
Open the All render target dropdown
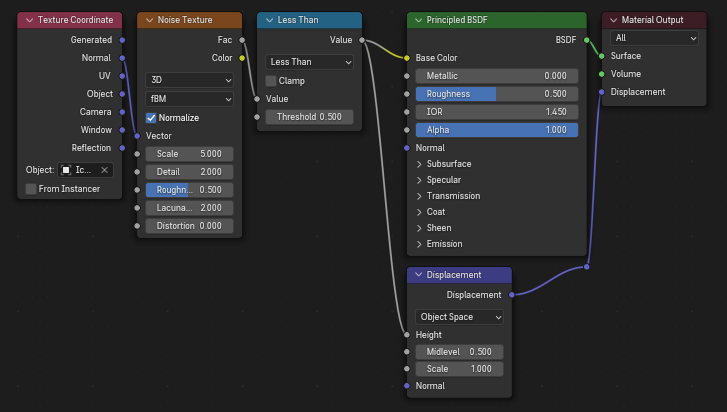(x=654, y=38)
